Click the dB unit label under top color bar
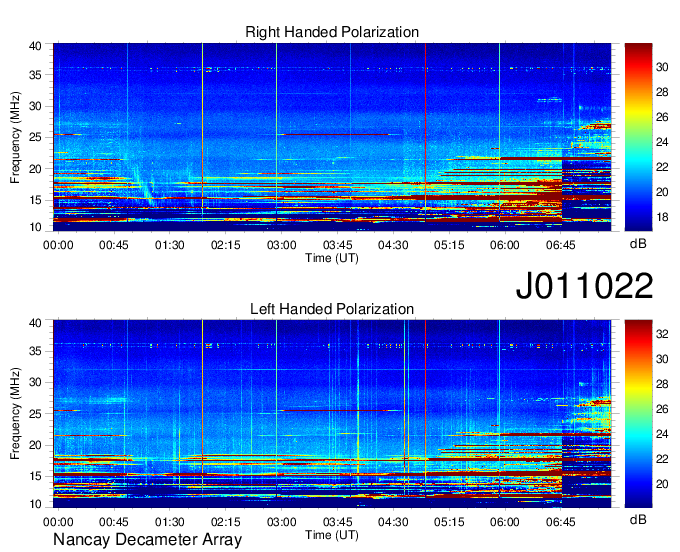680x552 pixels. pos(638,244)
